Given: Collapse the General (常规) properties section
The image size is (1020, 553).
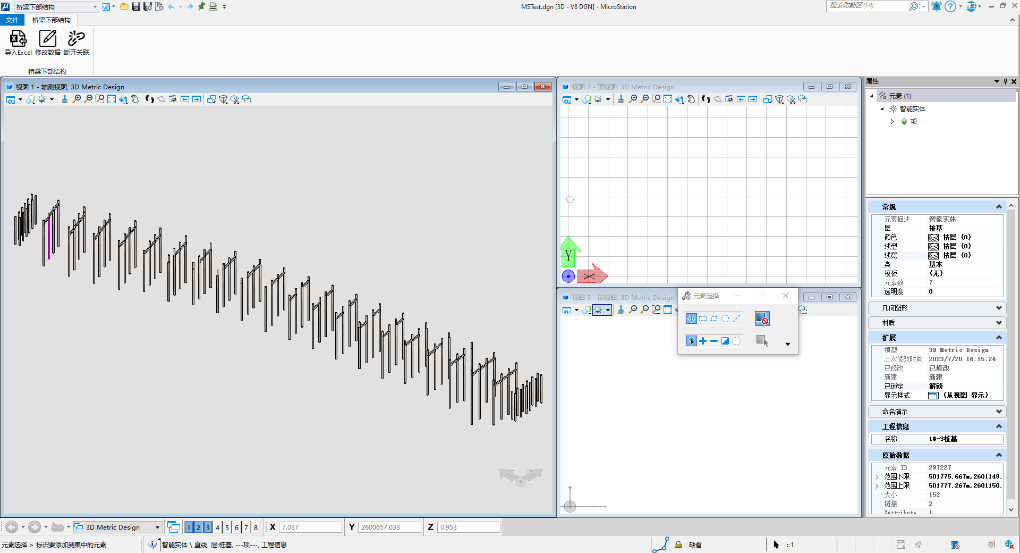Looking at the screenshot, I should [999, 206].
